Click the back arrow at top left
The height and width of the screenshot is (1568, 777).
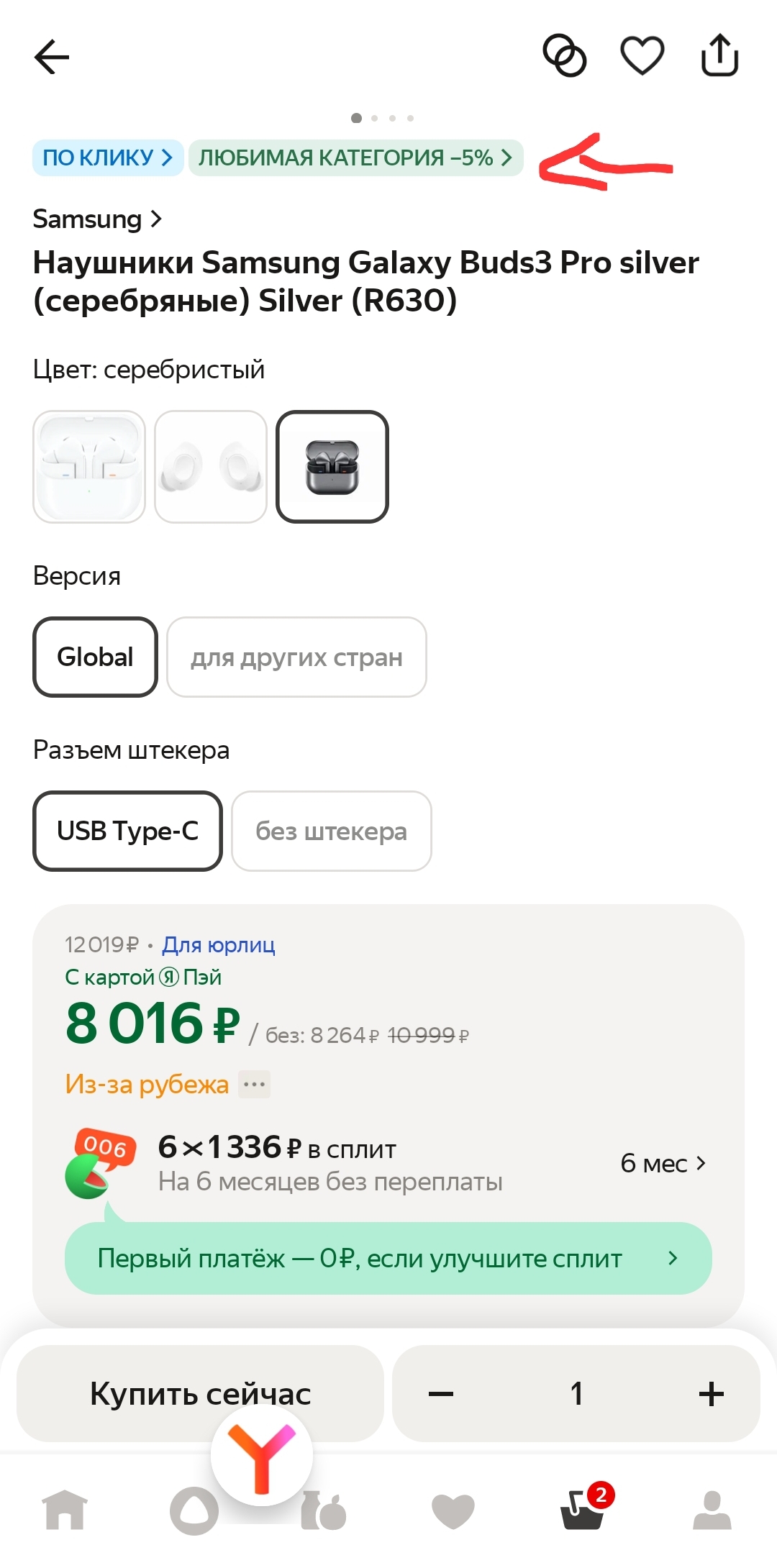coord(51,57)
